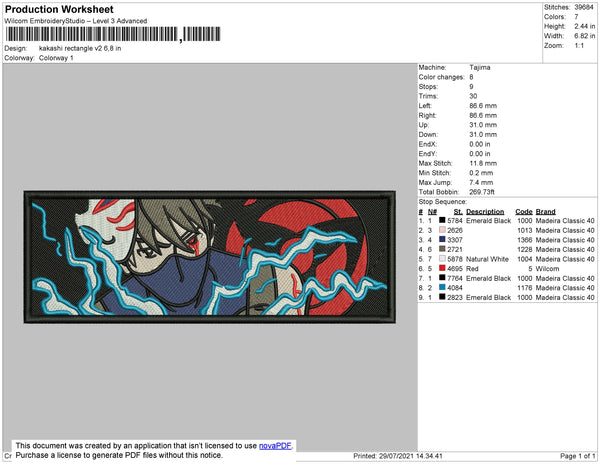Click the Zoom value '1:1'
Image resolution: width=600 pixels, height=464 pixels.
(579, 46)
